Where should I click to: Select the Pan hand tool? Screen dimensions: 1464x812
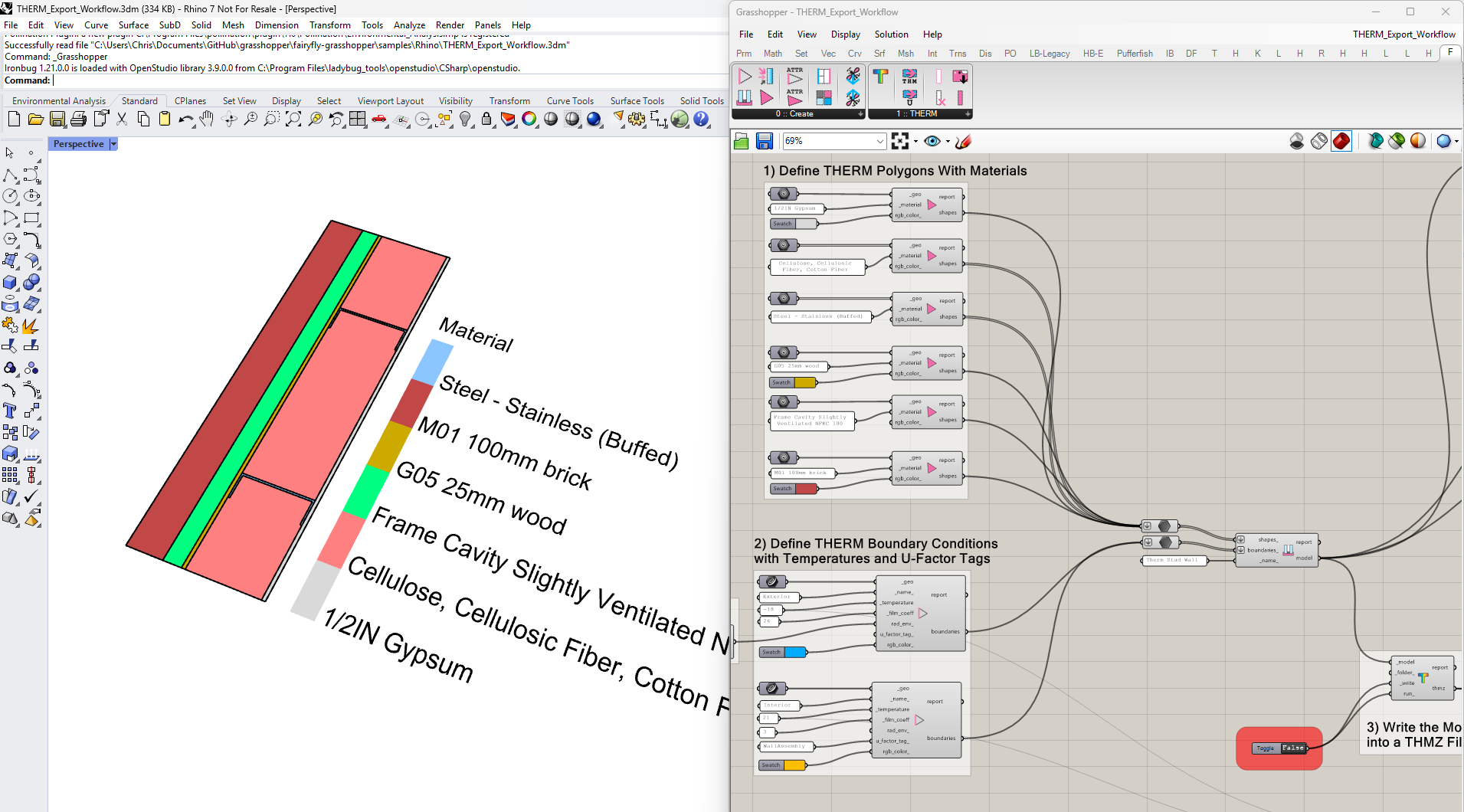pyautogui.click(x=207, y=120)
